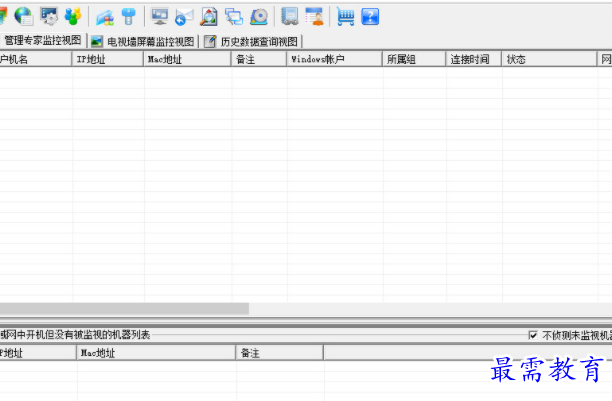Switch to 历史数据查询视图 tab
Image resolution: width=612 pixels, height=401 pixels.
[x=252, y=41]
